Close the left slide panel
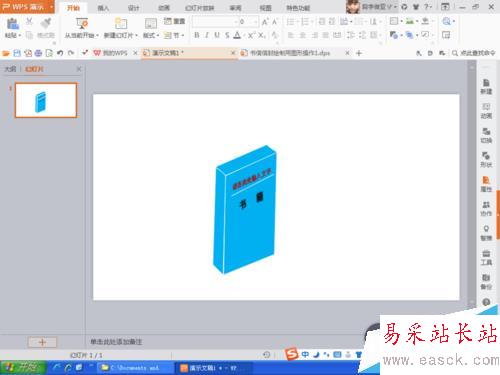Image resolution: width=500 pixels, height=375 pixels. (x=79, y=69)
